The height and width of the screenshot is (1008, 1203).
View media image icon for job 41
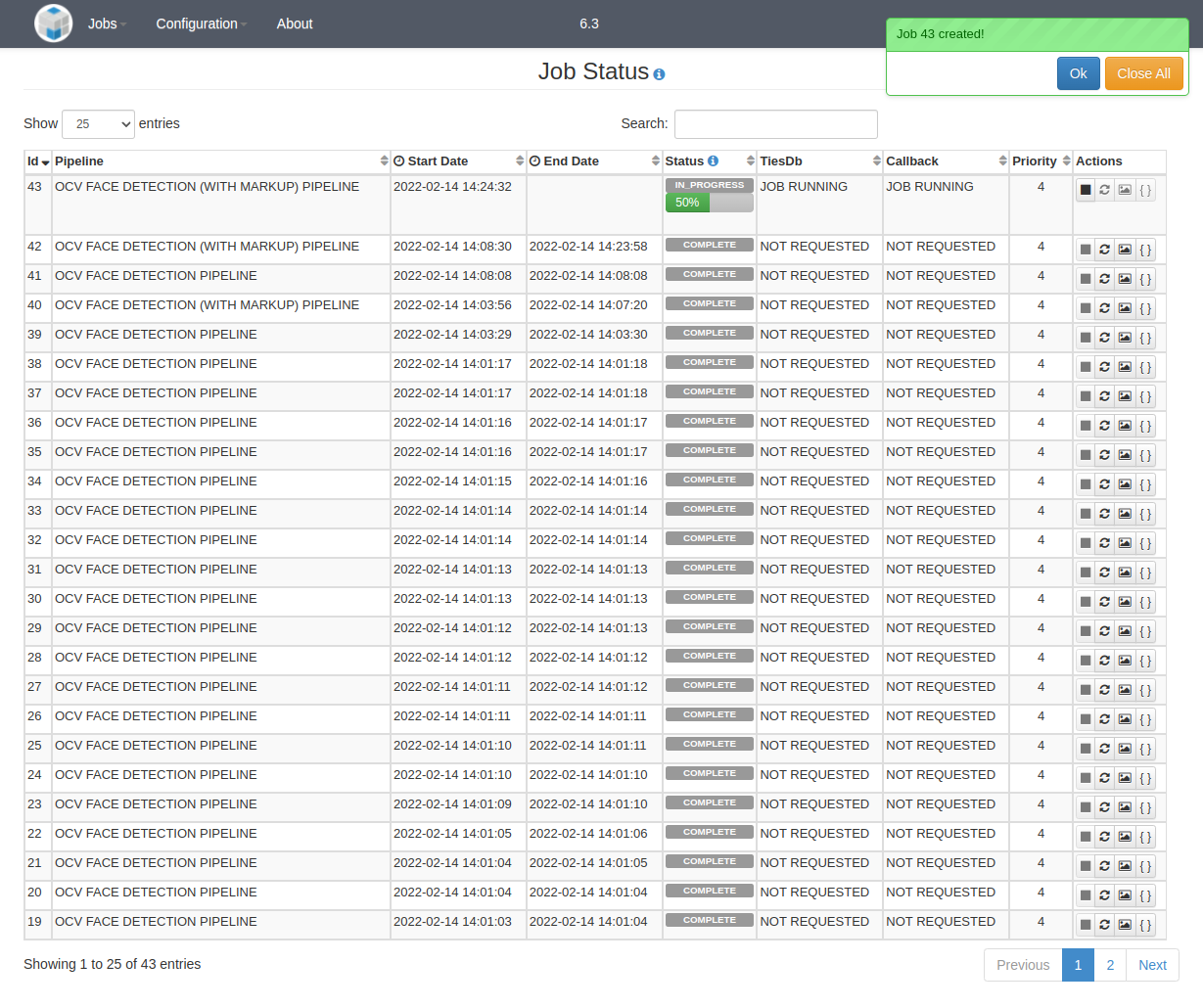(x=1125, y=279)
